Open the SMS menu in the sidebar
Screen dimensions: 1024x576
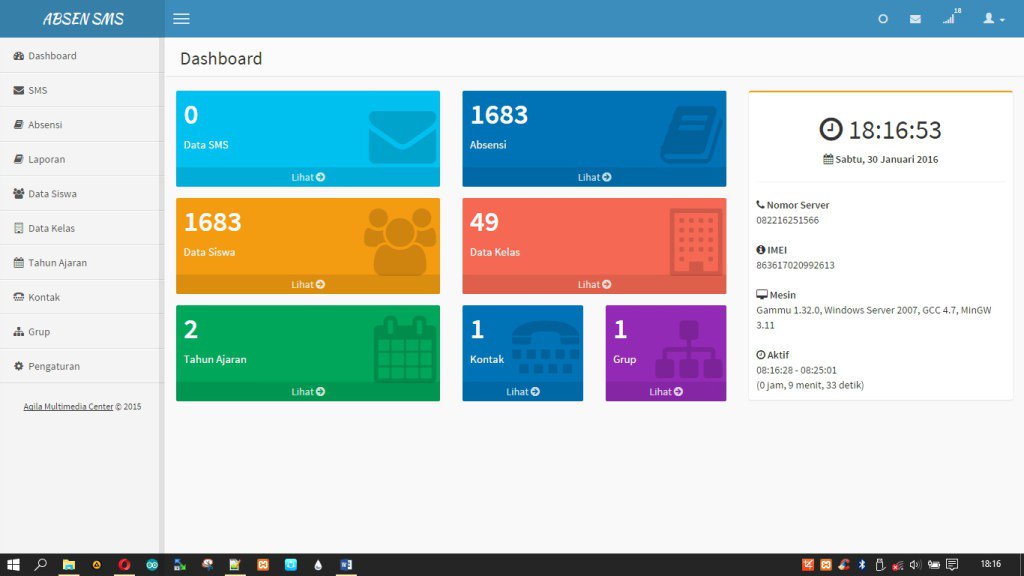[80, 90]
